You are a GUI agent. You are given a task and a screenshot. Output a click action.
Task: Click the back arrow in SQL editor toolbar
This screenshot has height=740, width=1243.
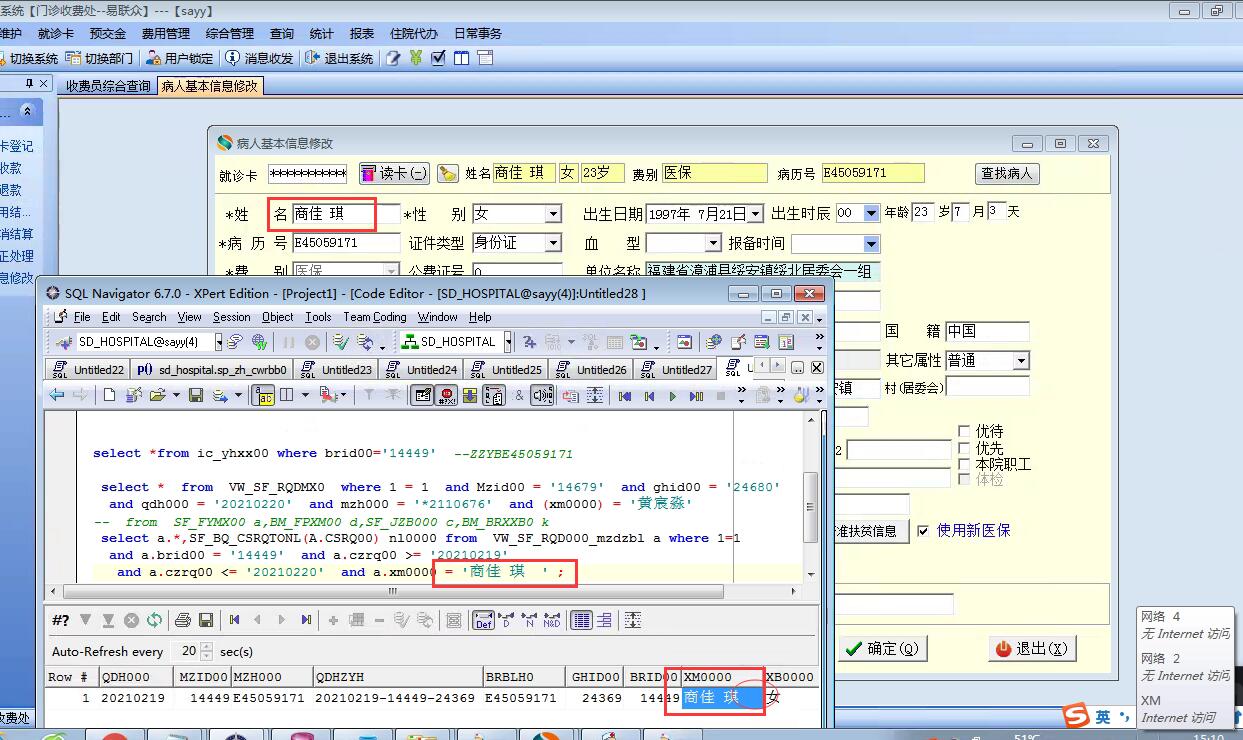(x=56, y=396)
